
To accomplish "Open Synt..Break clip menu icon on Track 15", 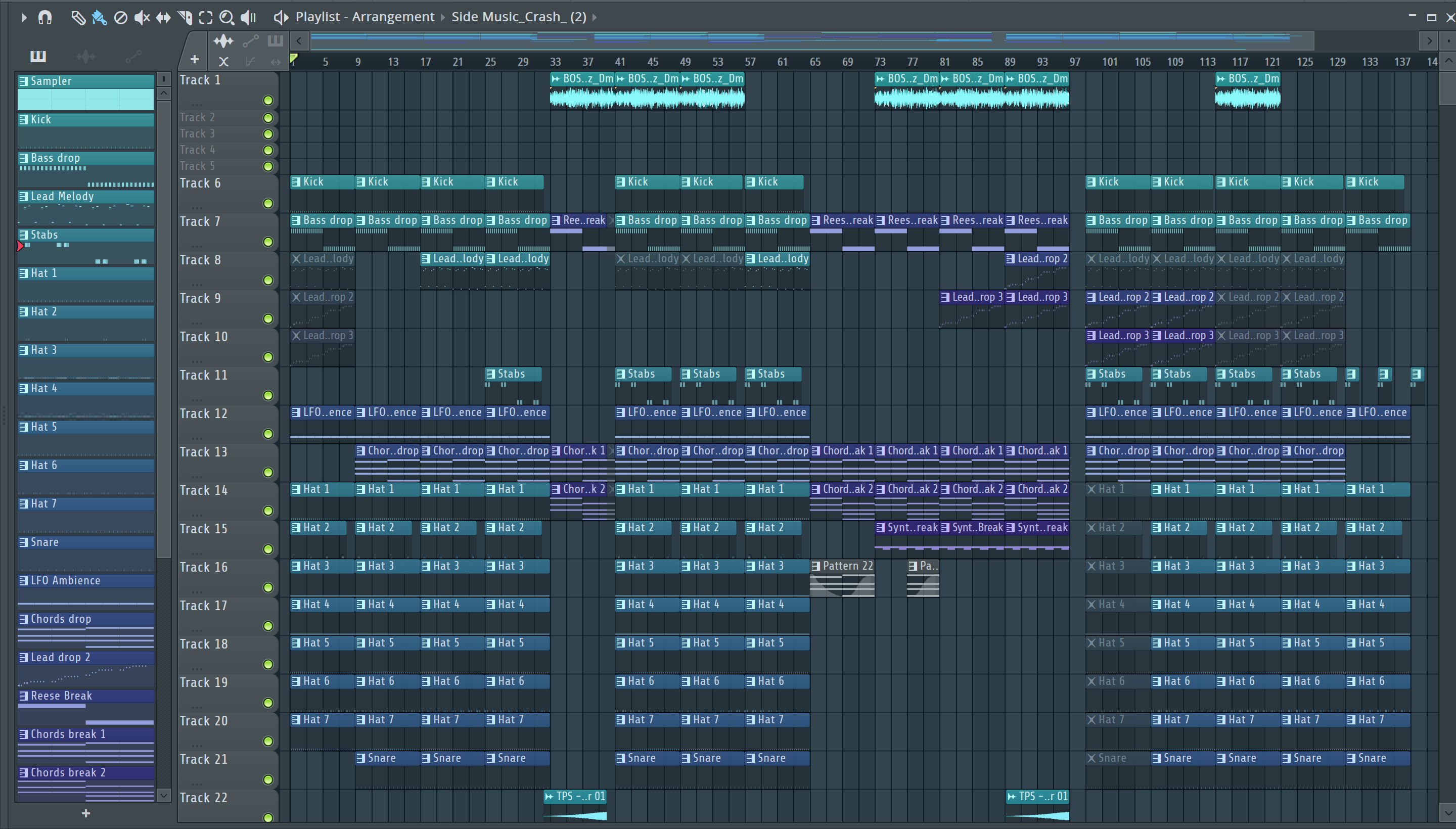I will click(x=946, y=528).
